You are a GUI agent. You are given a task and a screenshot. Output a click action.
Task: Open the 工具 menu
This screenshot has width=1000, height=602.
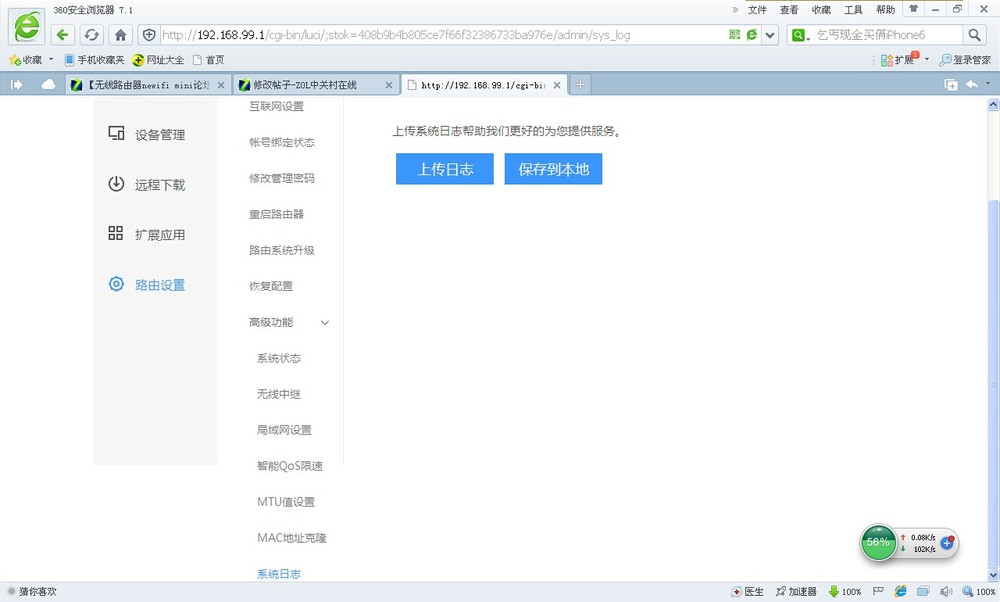pos(853,10)
